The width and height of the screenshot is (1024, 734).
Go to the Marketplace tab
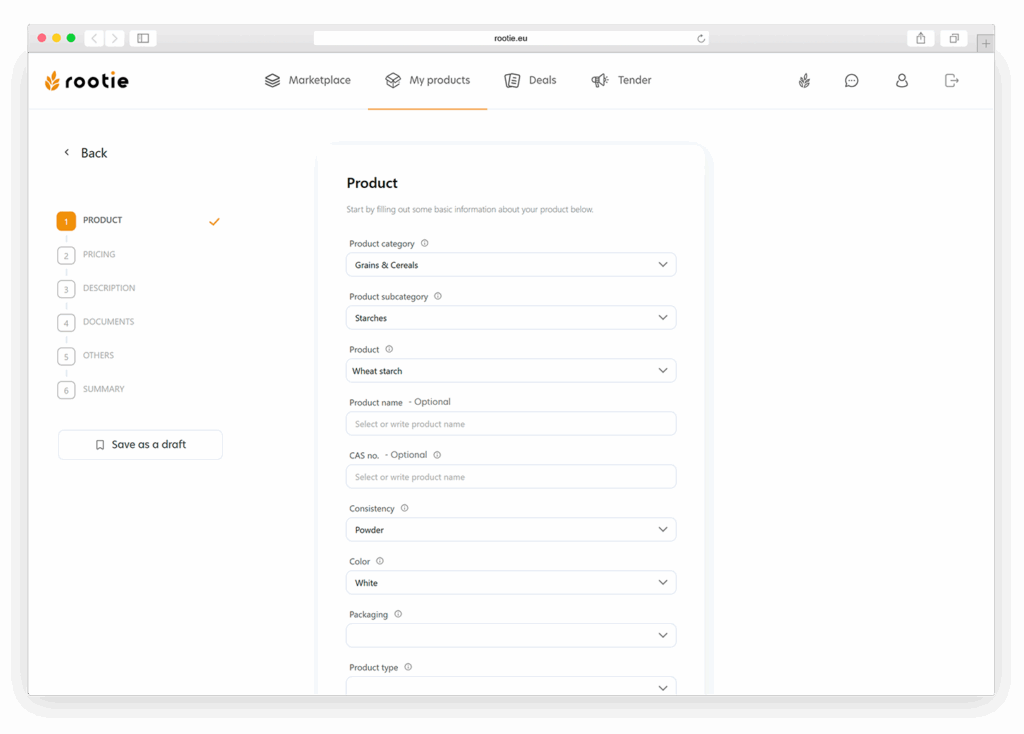pos(308,80)
